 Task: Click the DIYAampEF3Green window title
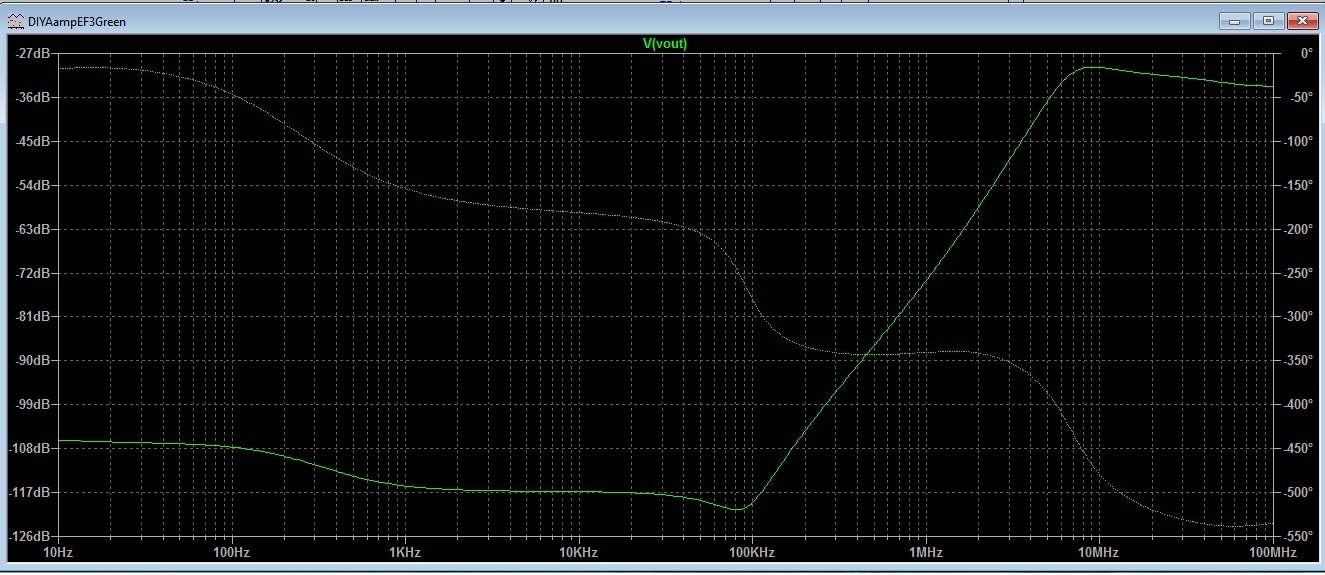77,21
